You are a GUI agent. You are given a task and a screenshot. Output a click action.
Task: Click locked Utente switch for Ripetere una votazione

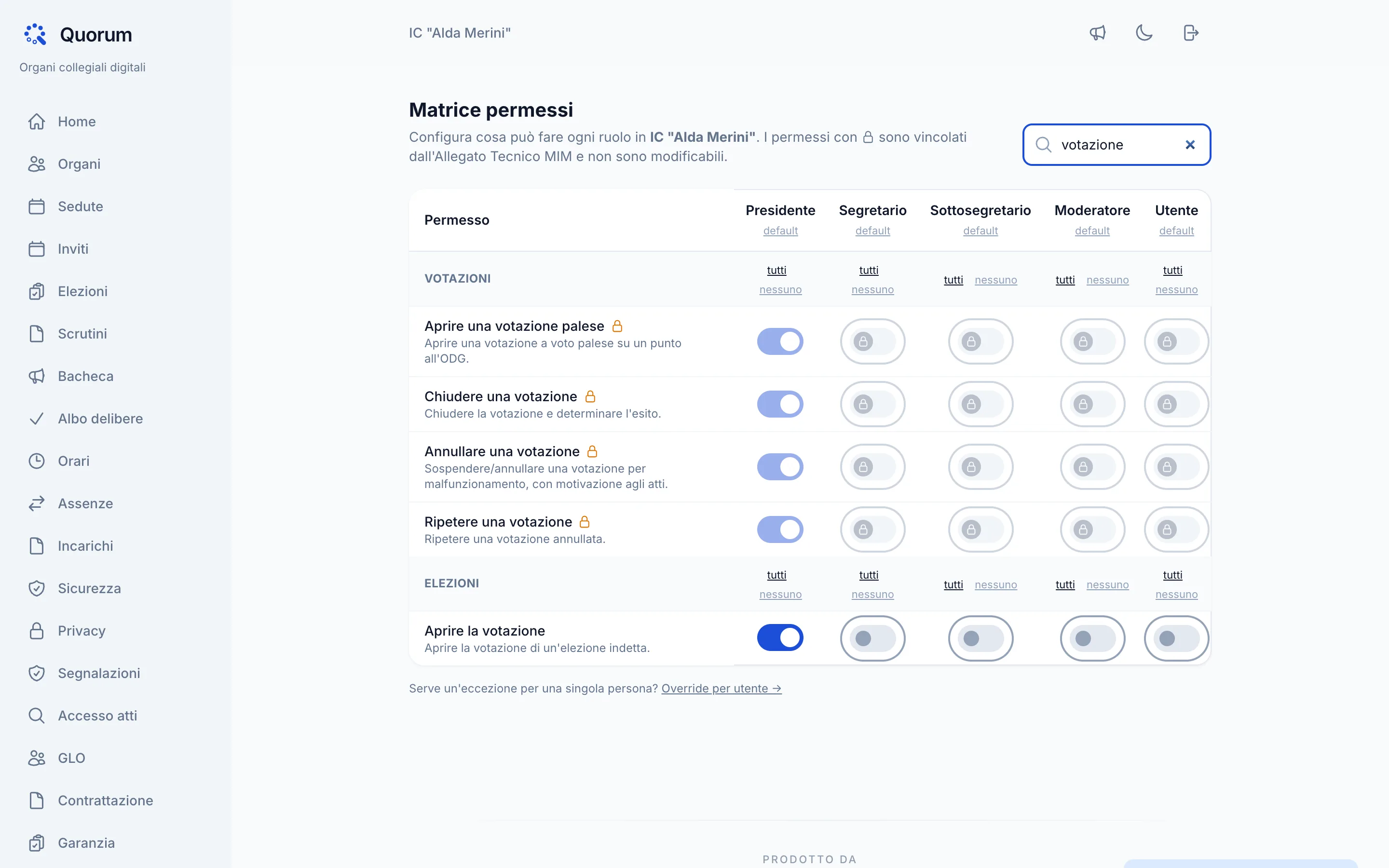(x=1176, y=529)
